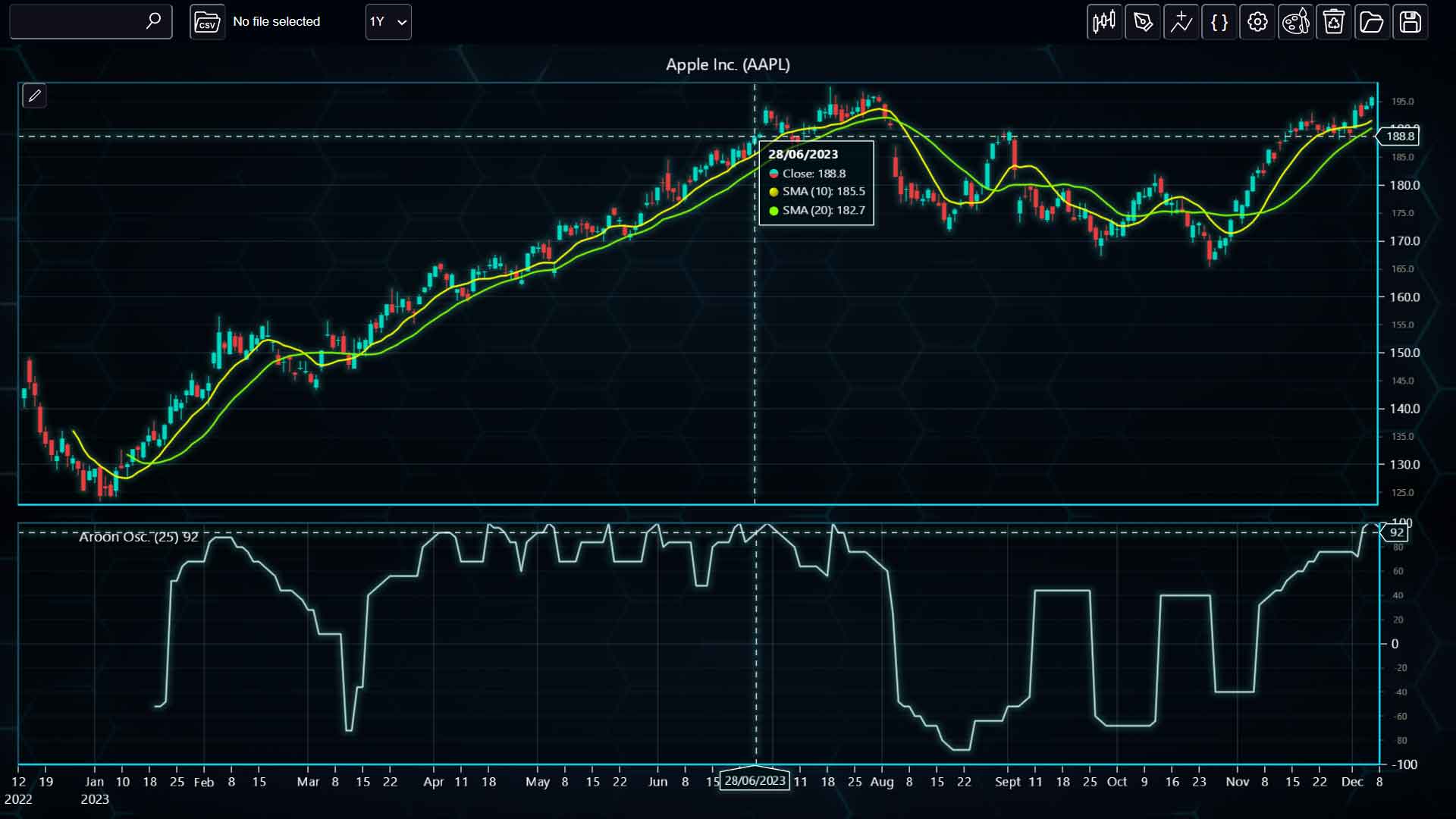Click the 188.8 price axis marker
The height and width of the screenshot is (819, 1456).
tap(1398, 136)
